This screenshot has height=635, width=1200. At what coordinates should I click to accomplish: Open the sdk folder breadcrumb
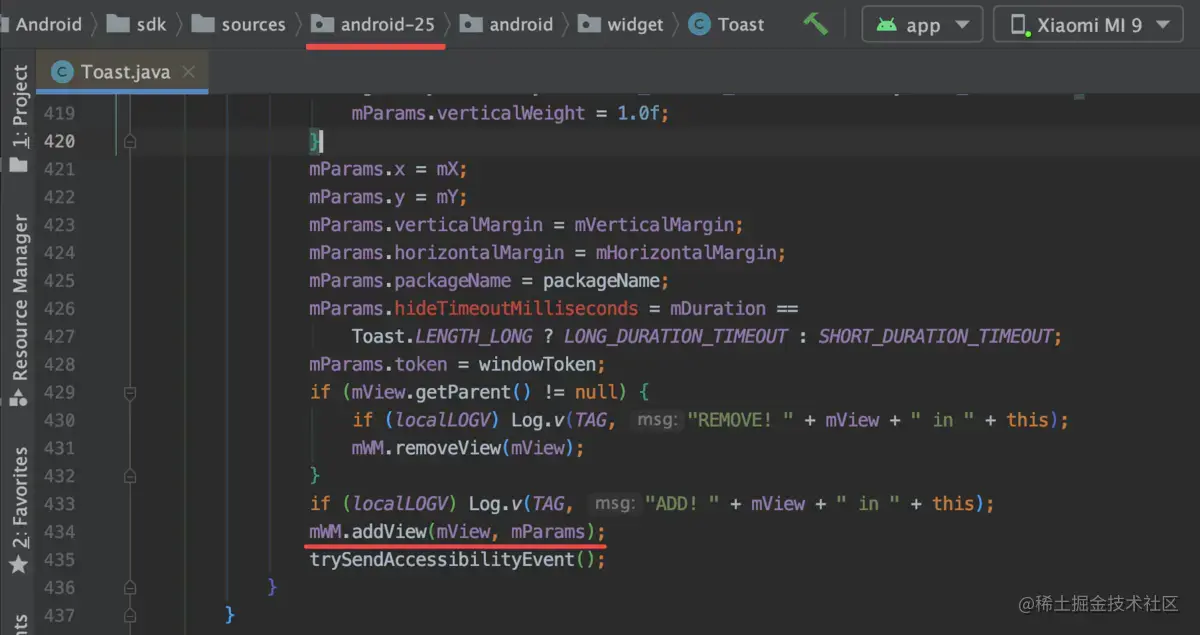pyautogui.click(x=136, y=24)
